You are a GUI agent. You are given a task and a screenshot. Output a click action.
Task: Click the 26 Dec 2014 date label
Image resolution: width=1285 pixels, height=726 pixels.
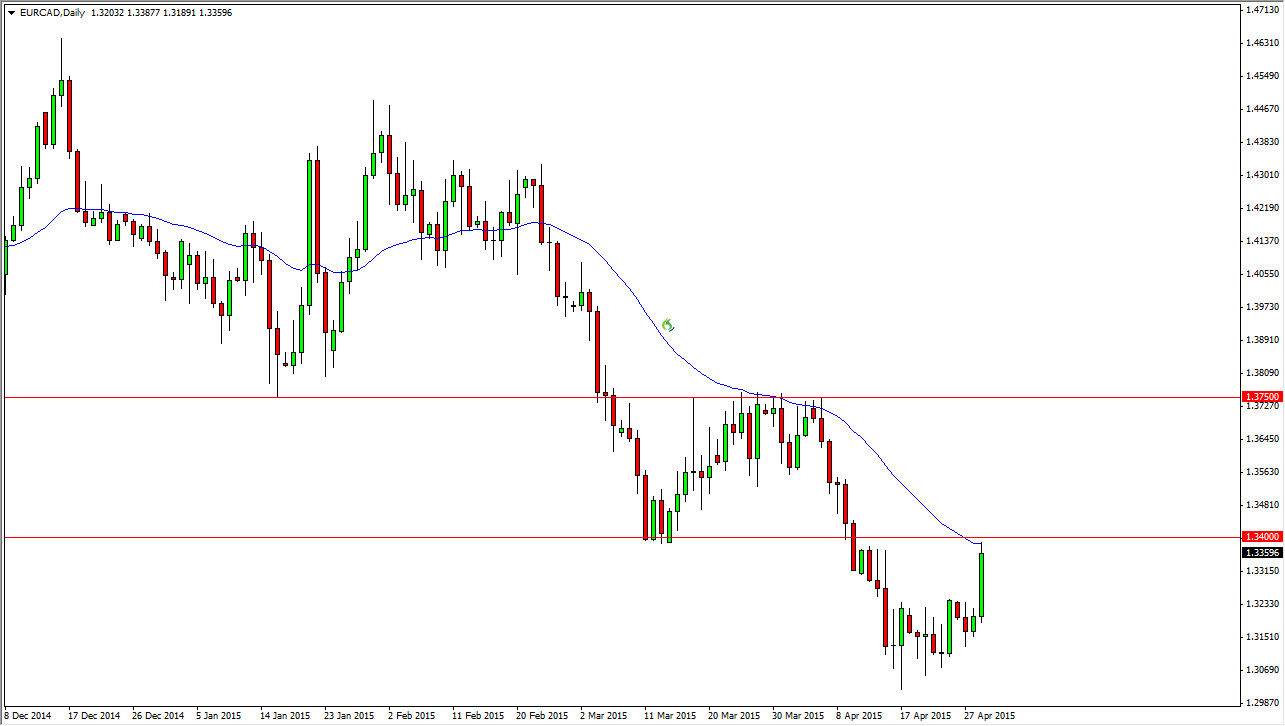coord(159,716)
